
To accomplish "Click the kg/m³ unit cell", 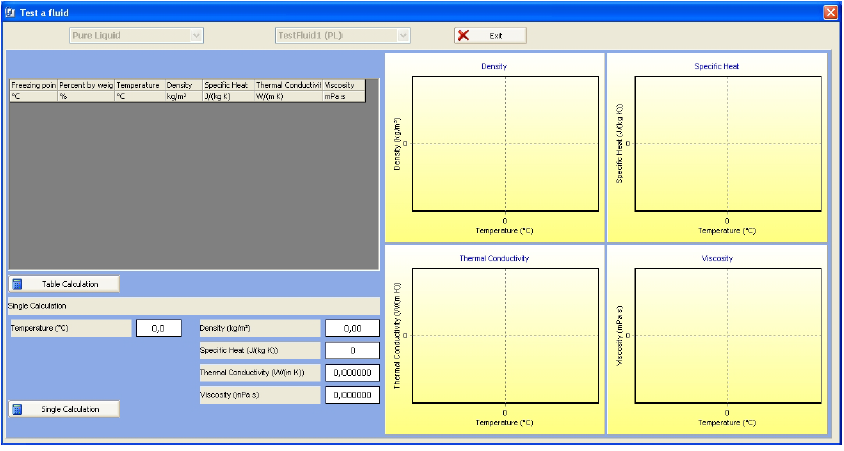I will [x=184, y=96].
